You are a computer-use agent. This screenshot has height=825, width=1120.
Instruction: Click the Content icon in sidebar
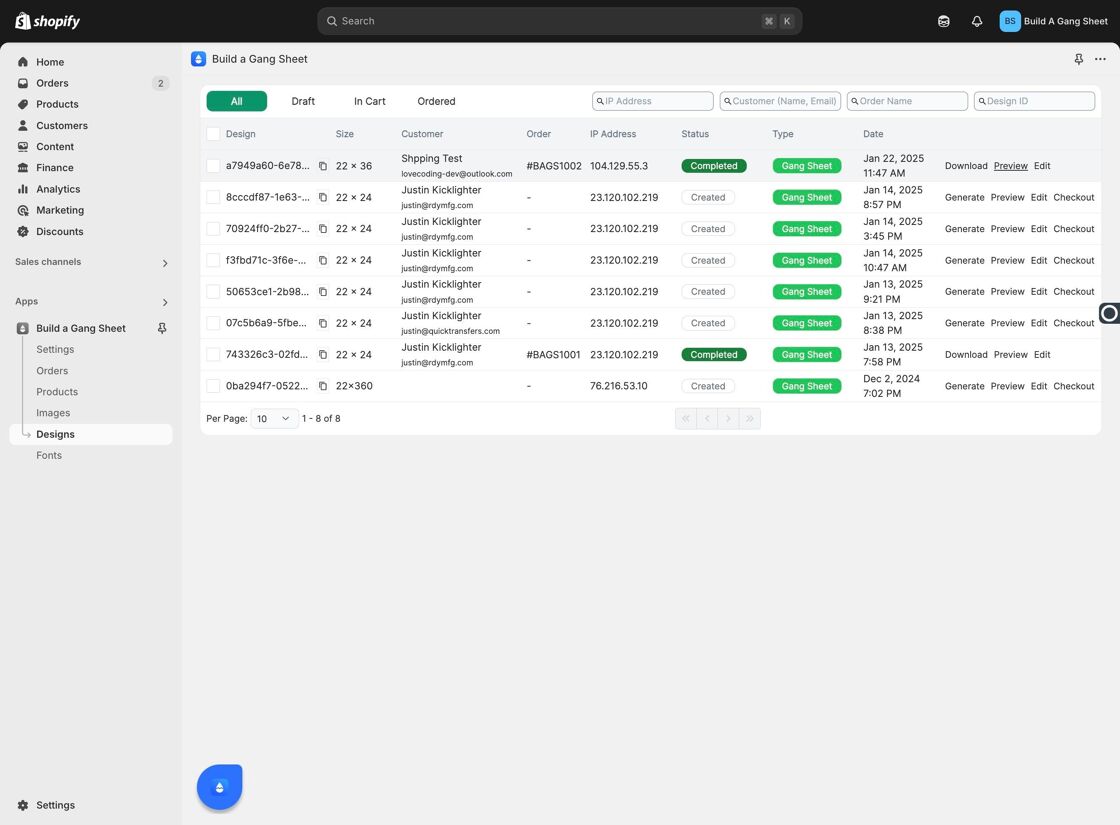(x=23, y=146)
